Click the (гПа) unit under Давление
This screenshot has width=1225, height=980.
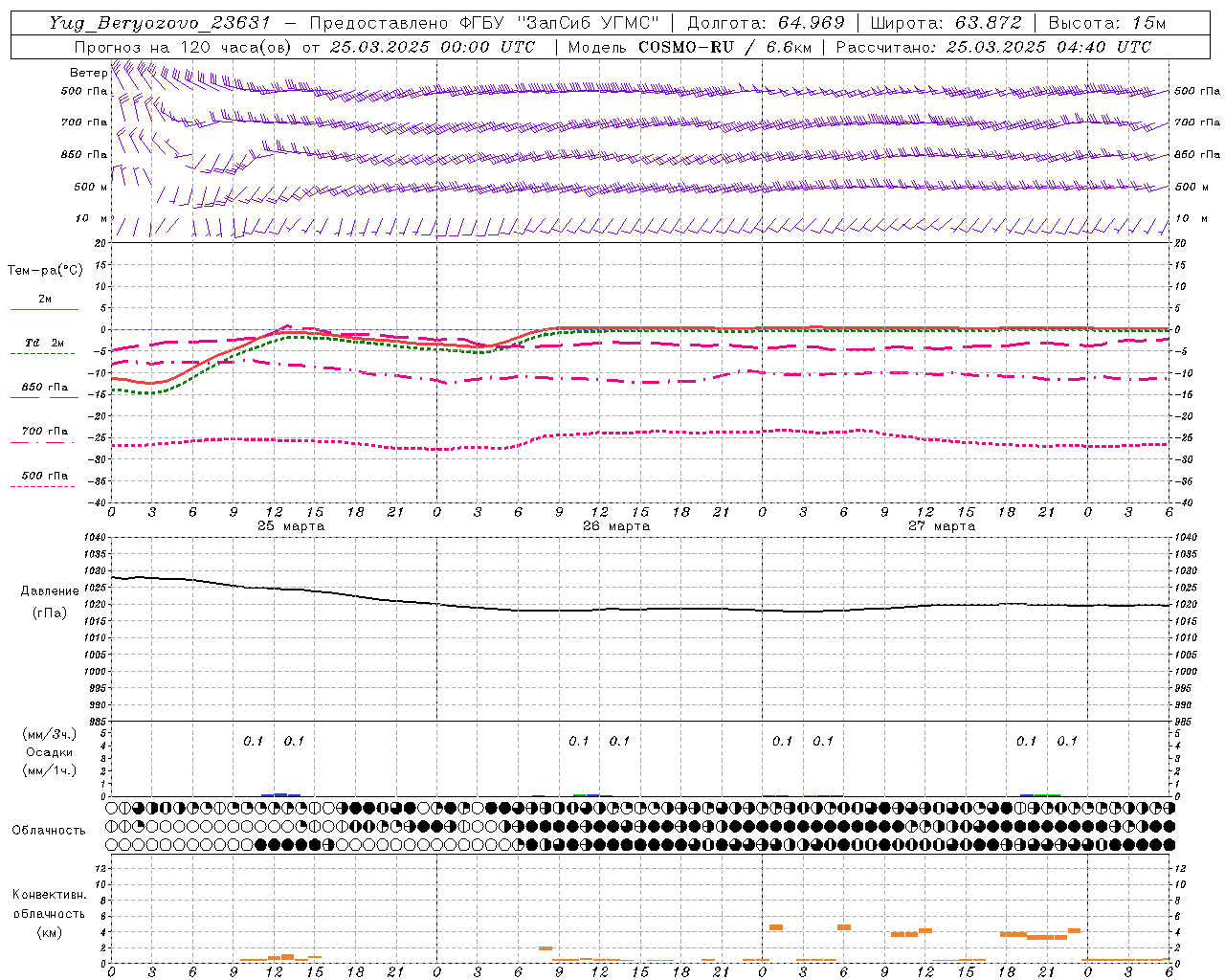click(x=50, y=612)
